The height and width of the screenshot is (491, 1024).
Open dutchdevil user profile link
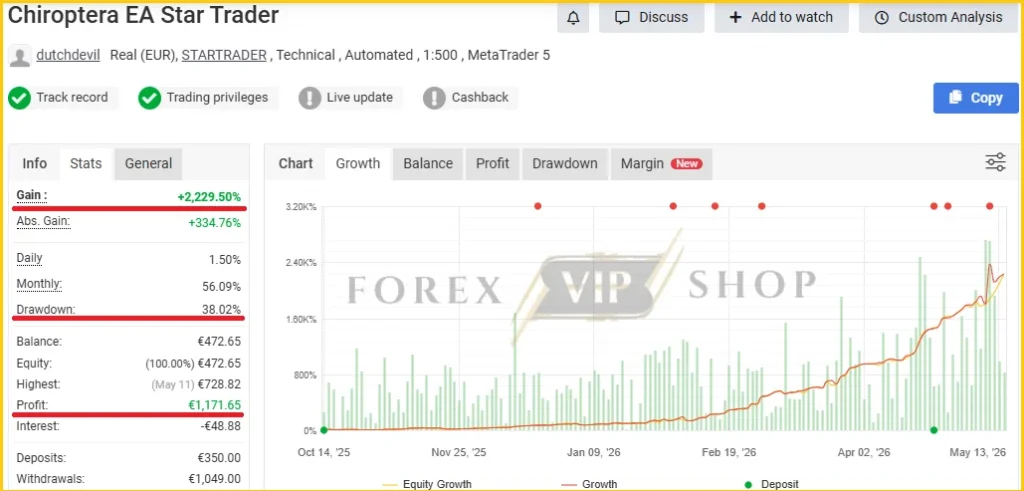tap(68, 55)
